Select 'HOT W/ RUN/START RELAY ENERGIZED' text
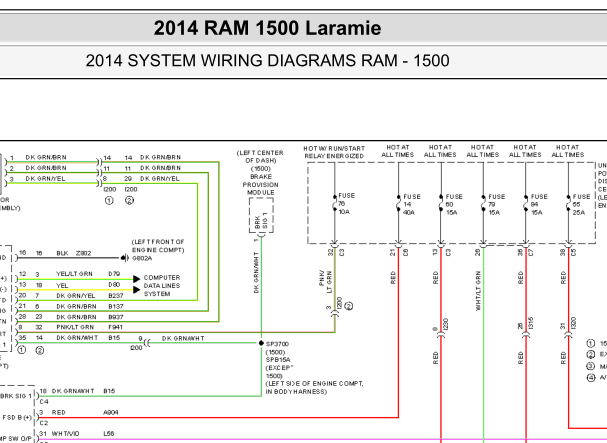 click(334, 152)
